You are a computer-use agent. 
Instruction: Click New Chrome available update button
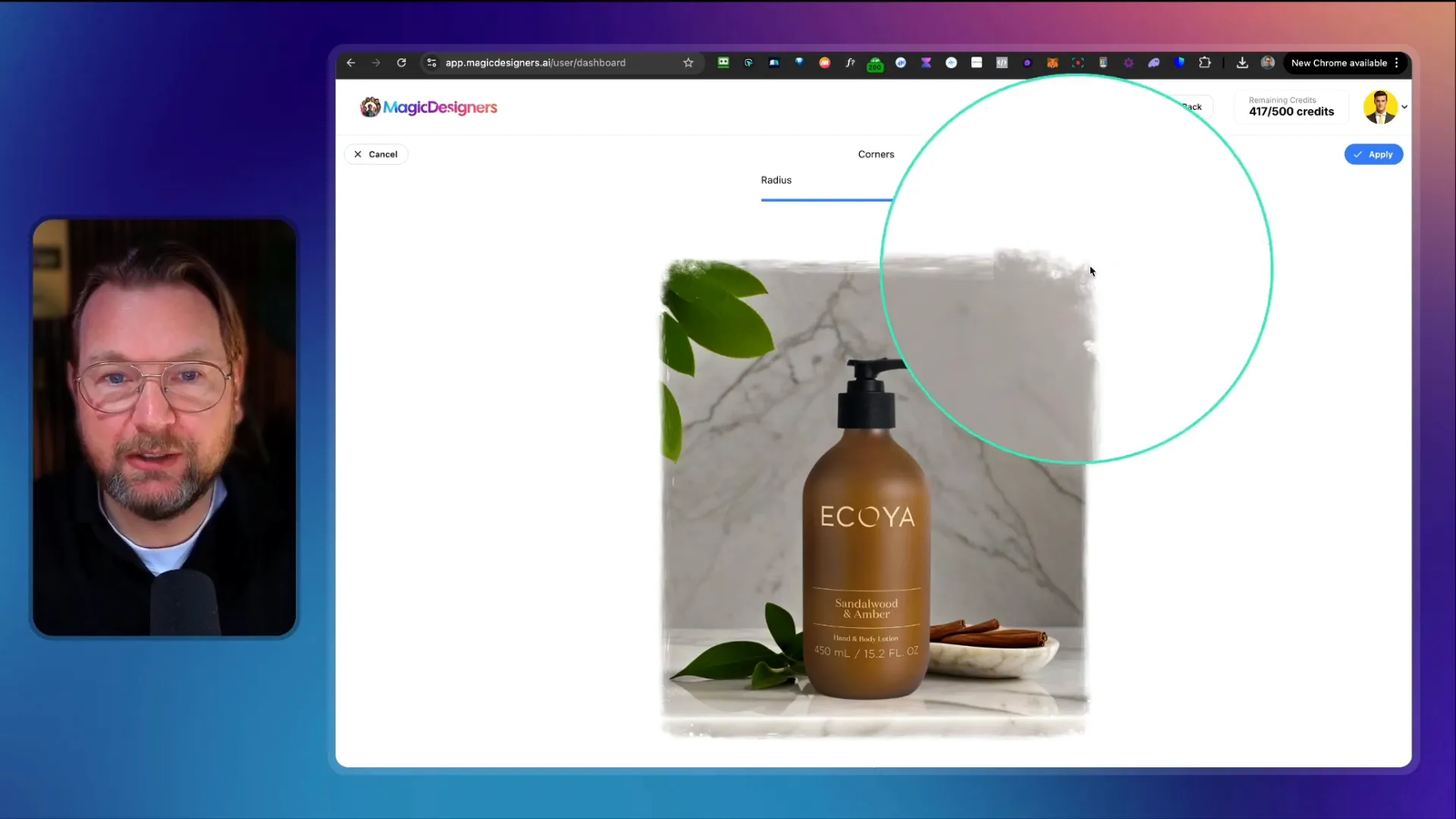(x=1339, y=63)
